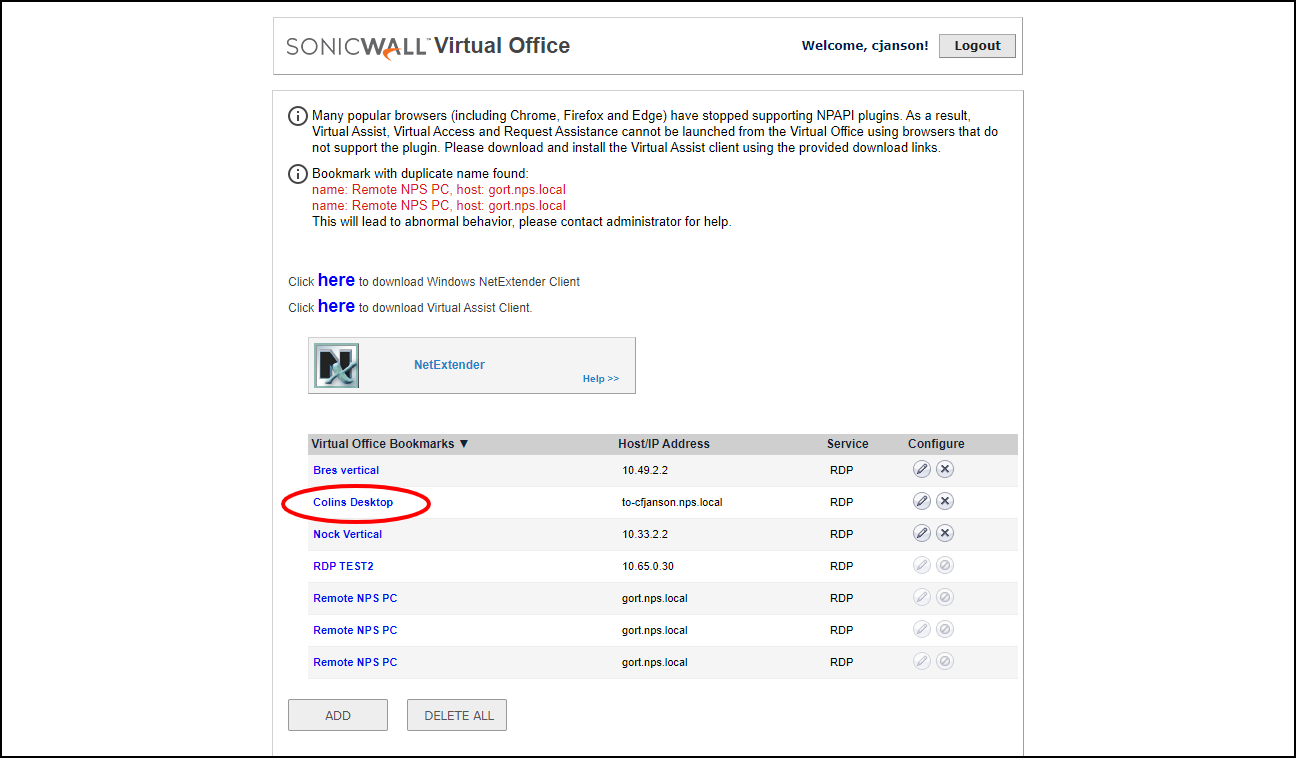Sort by the Virtual Office Bookmarks arrow

464,444
